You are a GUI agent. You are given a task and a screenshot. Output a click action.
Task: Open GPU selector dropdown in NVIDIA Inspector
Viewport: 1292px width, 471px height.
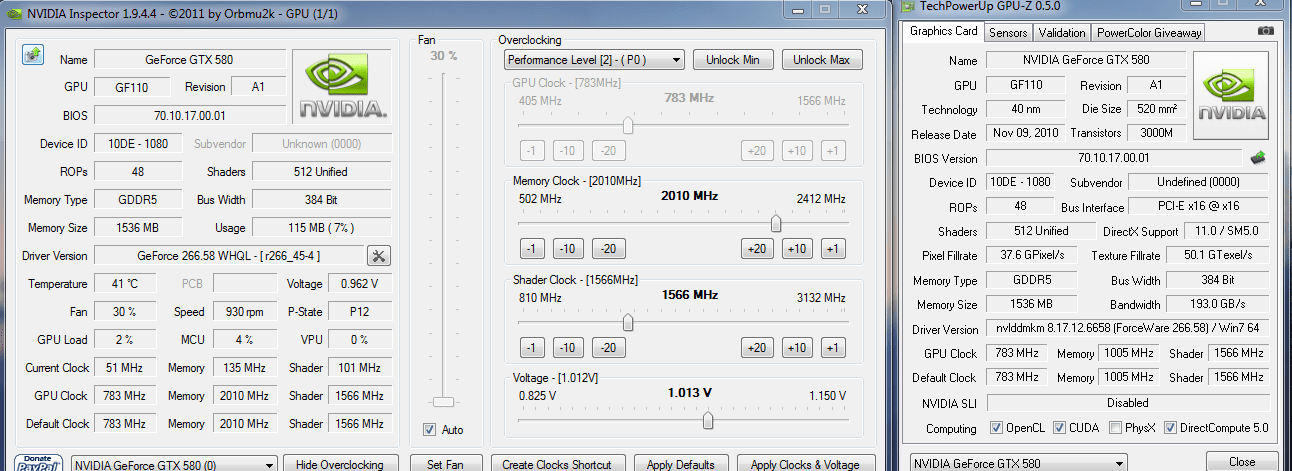(x=175, y=464)
